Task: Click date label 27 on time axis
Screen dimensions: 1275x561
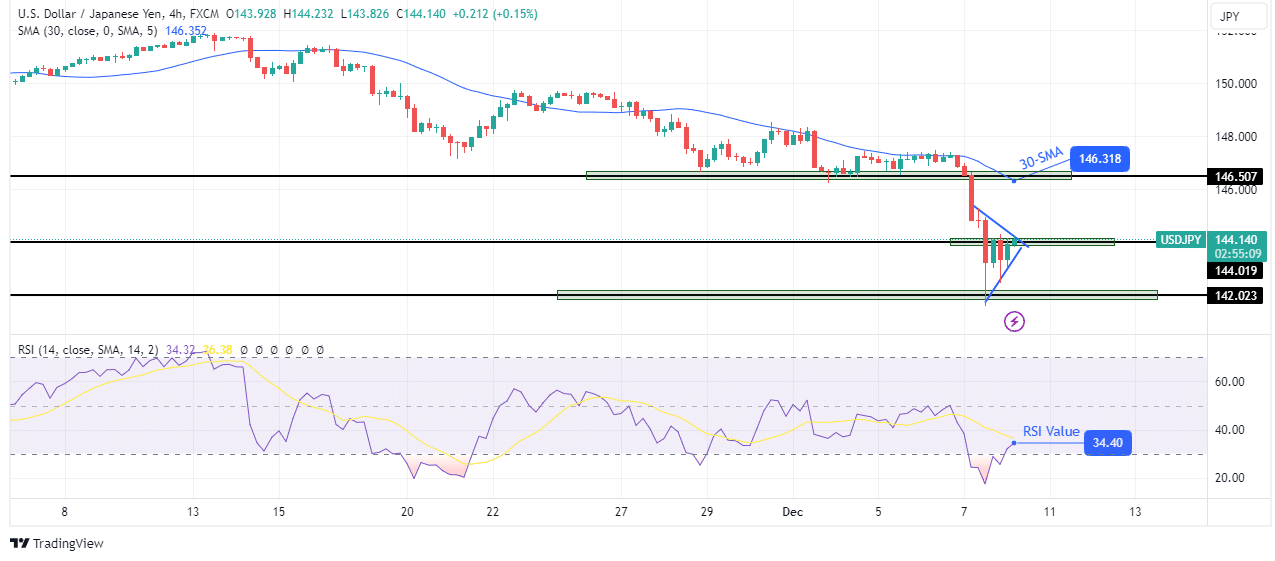Action: coord(621,512)
